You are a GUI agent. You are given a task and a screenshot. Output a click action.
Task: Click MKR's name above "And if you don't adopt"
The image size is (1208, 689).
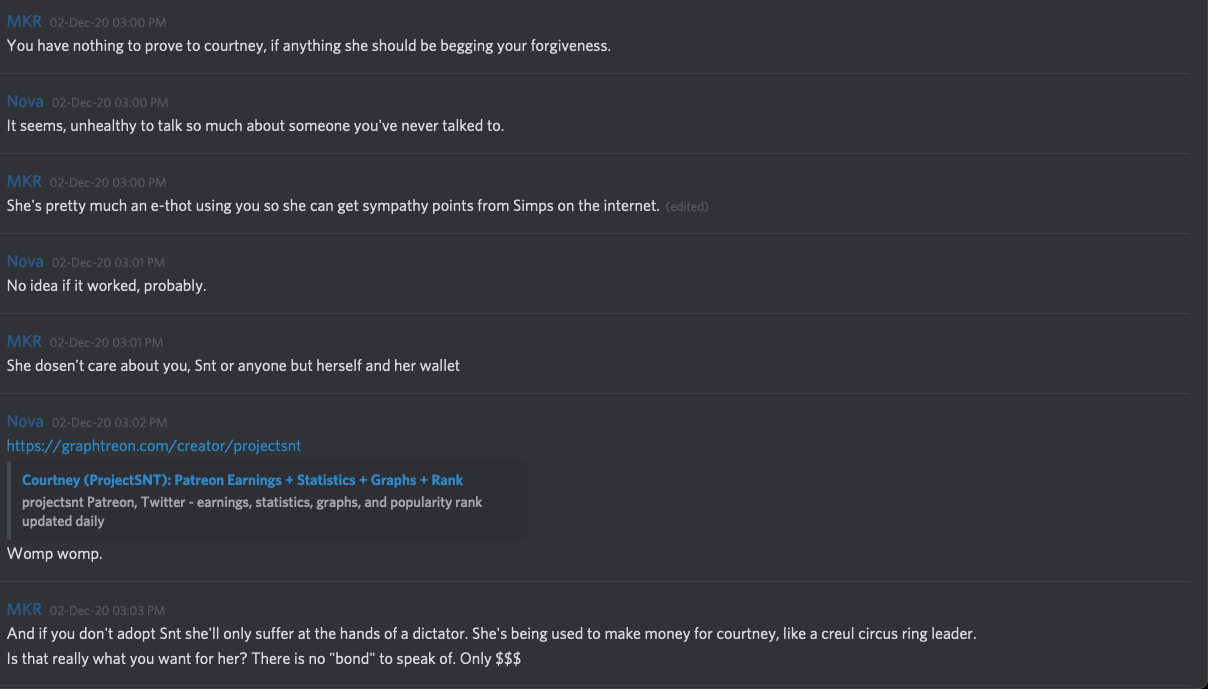tap(24, 609)
